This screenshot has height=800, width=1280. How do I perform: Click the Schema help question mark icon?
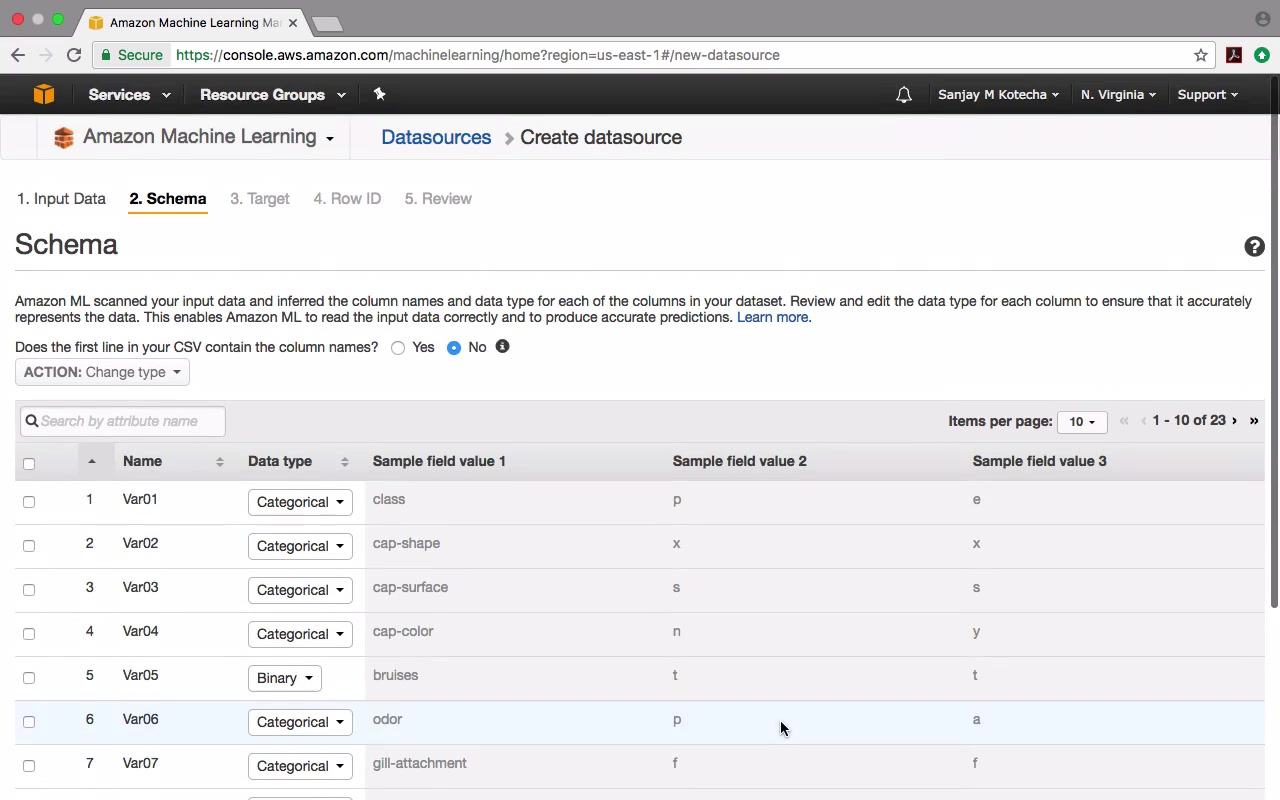[x=1254, y=247]
